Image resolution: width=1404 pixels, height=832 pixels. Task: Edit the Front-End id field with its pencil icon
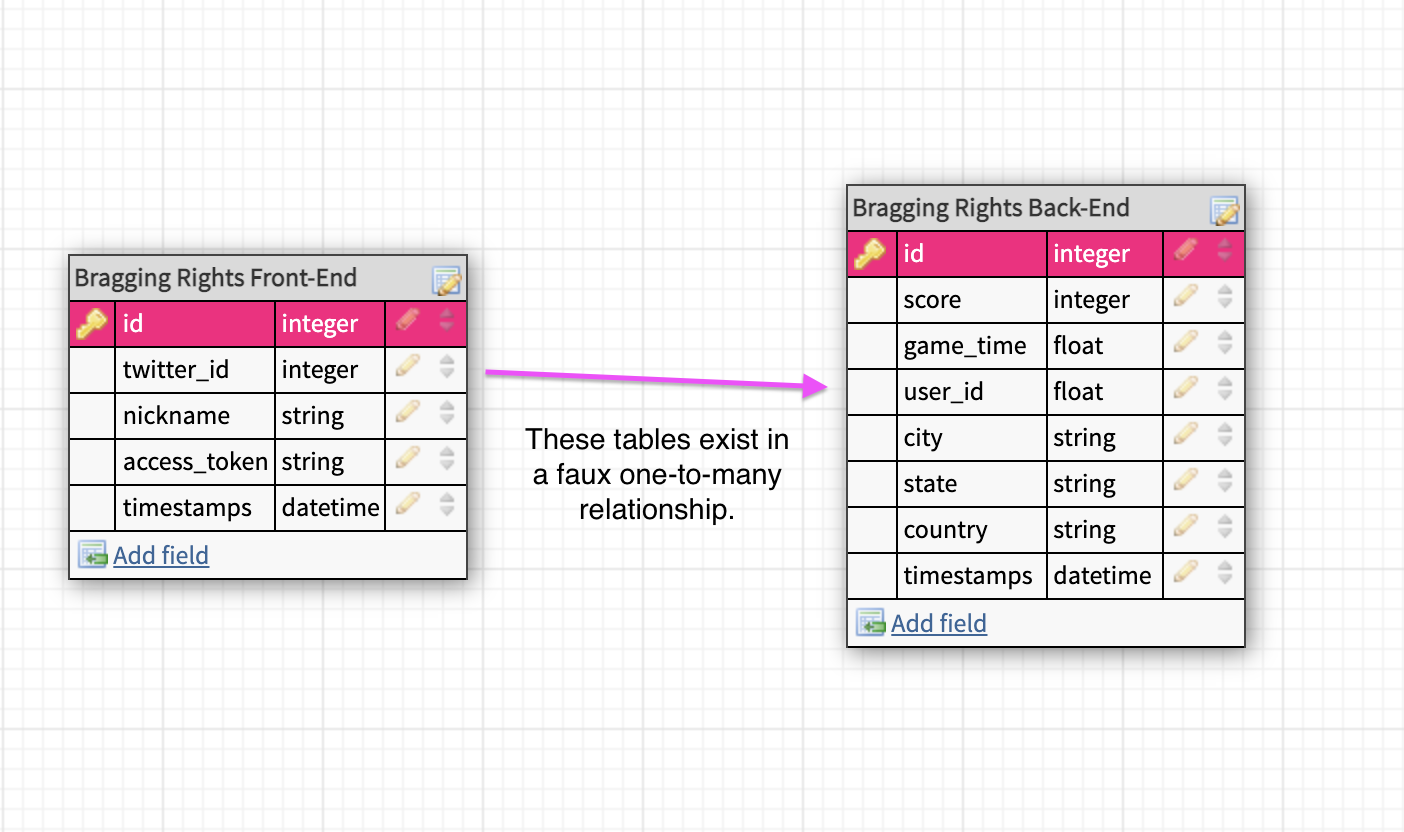(407, 320)
